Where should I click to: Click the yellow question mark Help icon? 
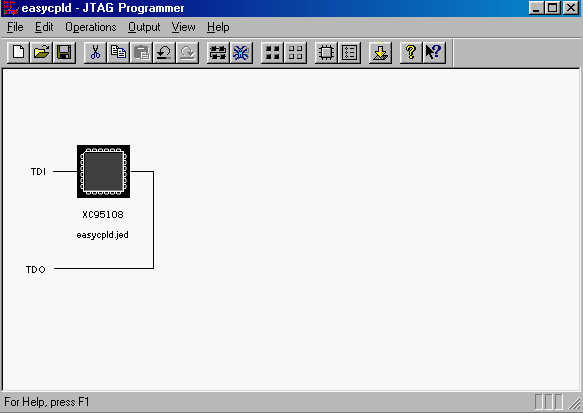tap(411, 52)
